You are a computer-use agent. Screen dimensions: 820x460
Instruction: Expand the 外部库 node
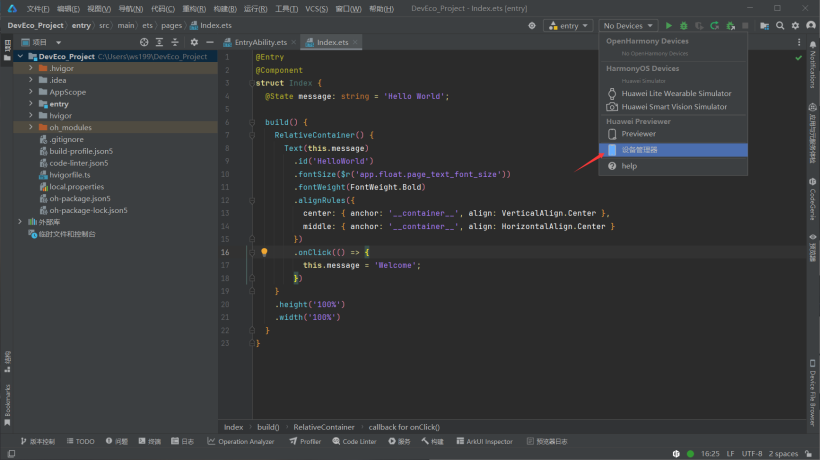20,222
